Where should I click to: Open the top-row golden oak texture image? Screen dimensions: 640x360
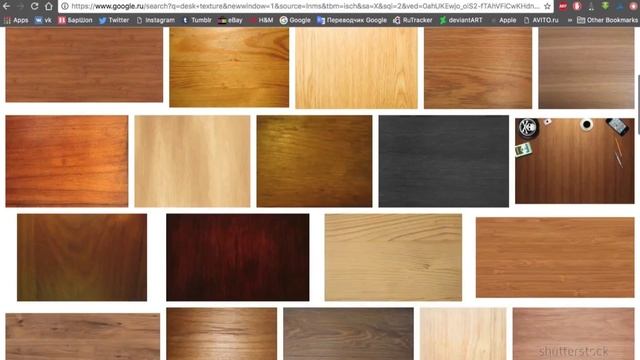(x=229, y=67)
